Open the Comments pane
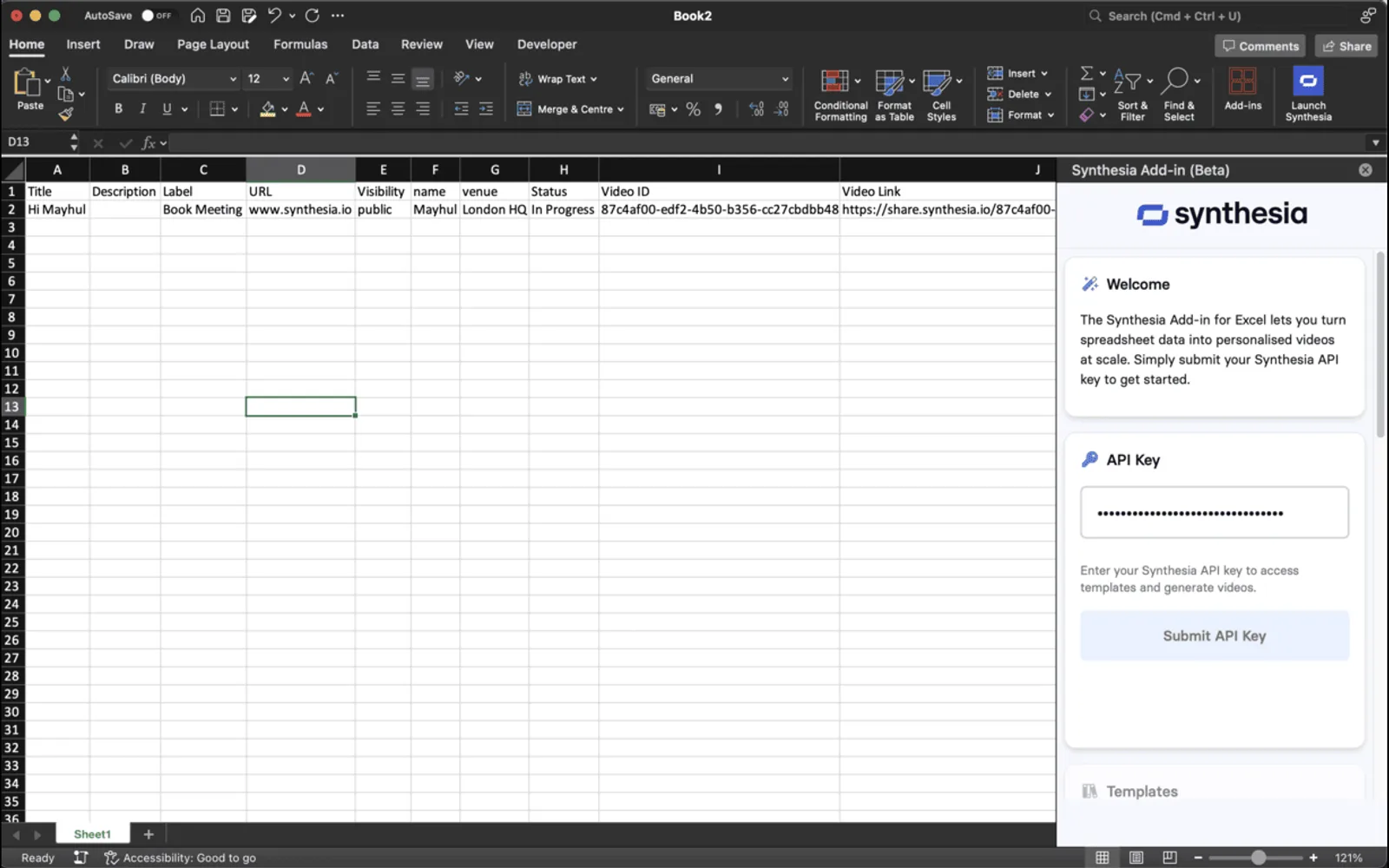 click(1261, 46)
